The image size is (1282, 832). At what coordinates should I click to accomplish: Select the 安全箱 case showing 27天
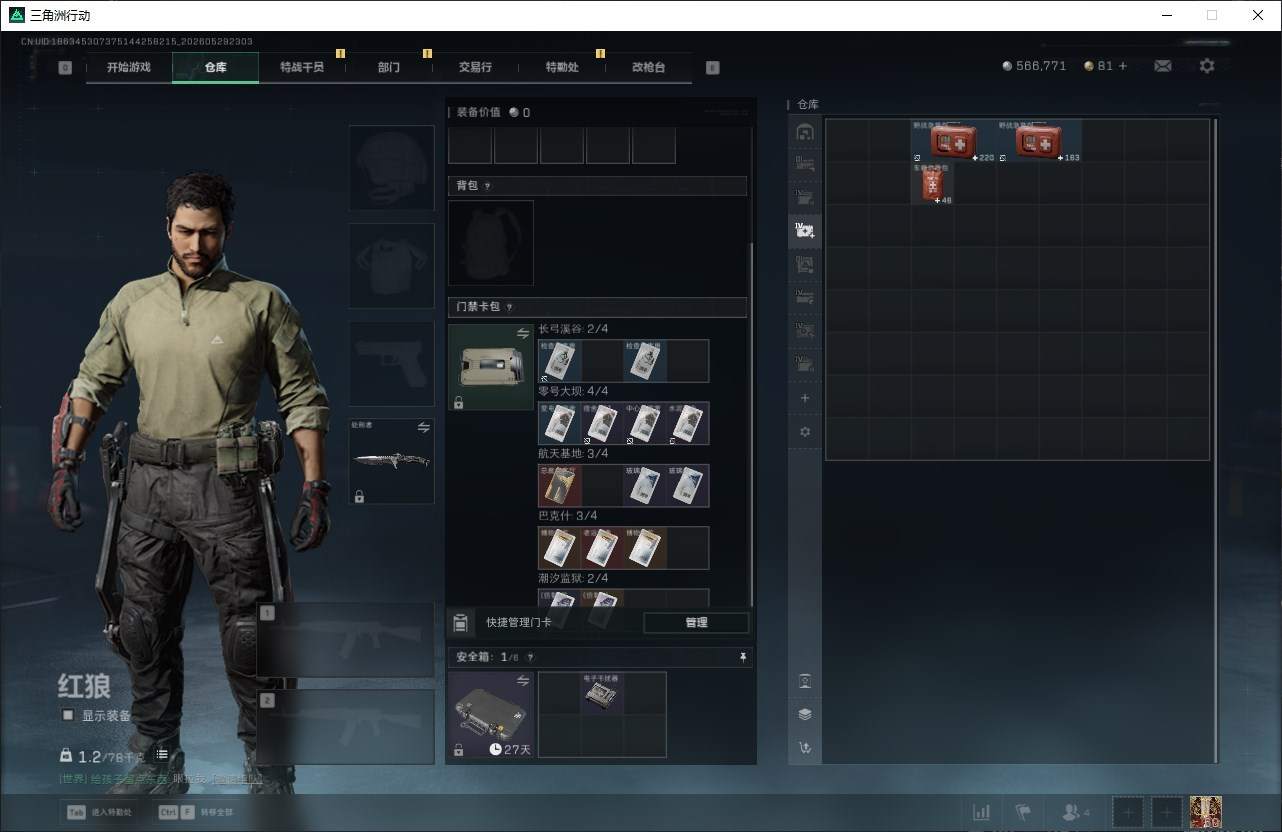(x=491, y=714)
